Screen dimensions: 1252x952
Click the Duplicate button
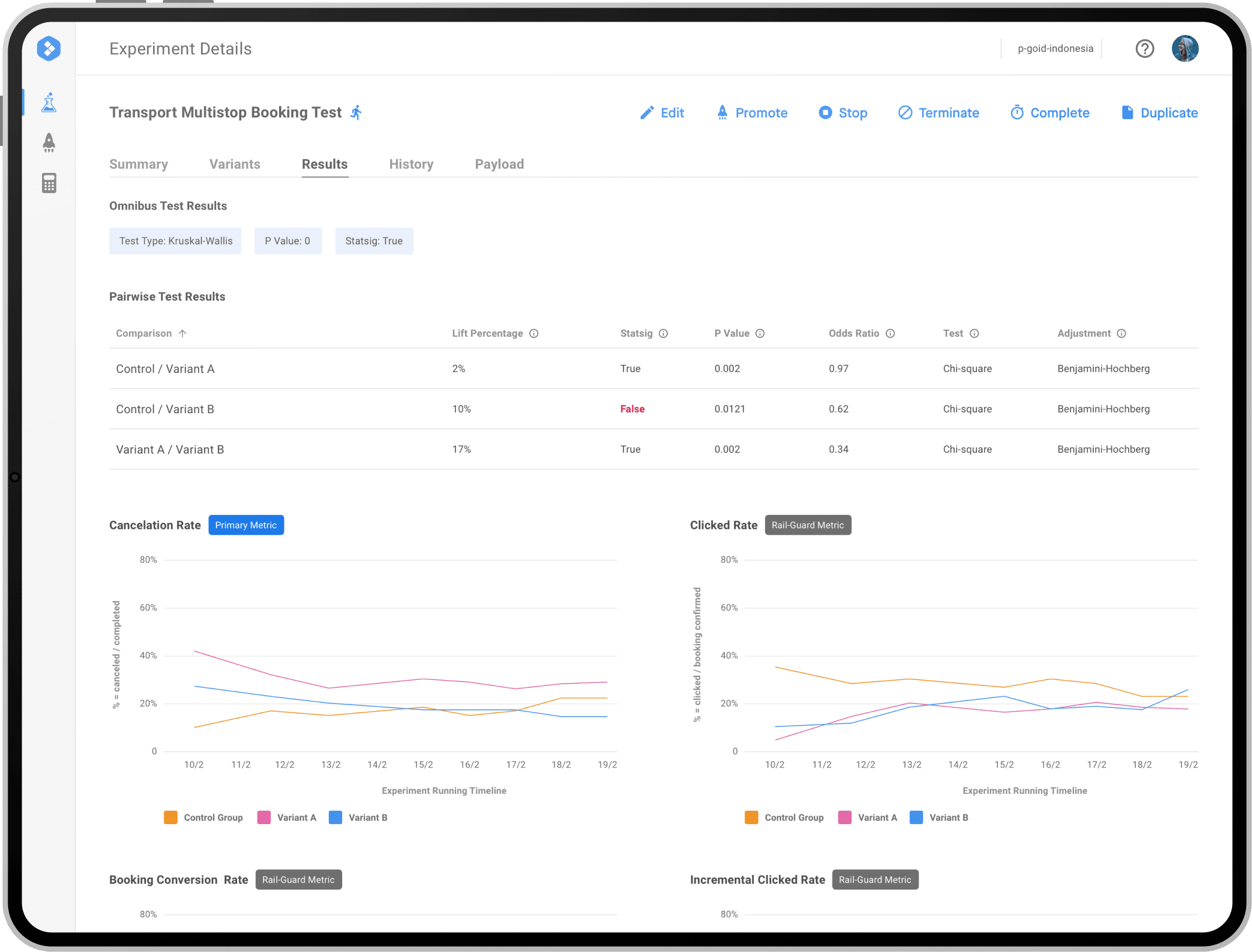pos(1159,113)
